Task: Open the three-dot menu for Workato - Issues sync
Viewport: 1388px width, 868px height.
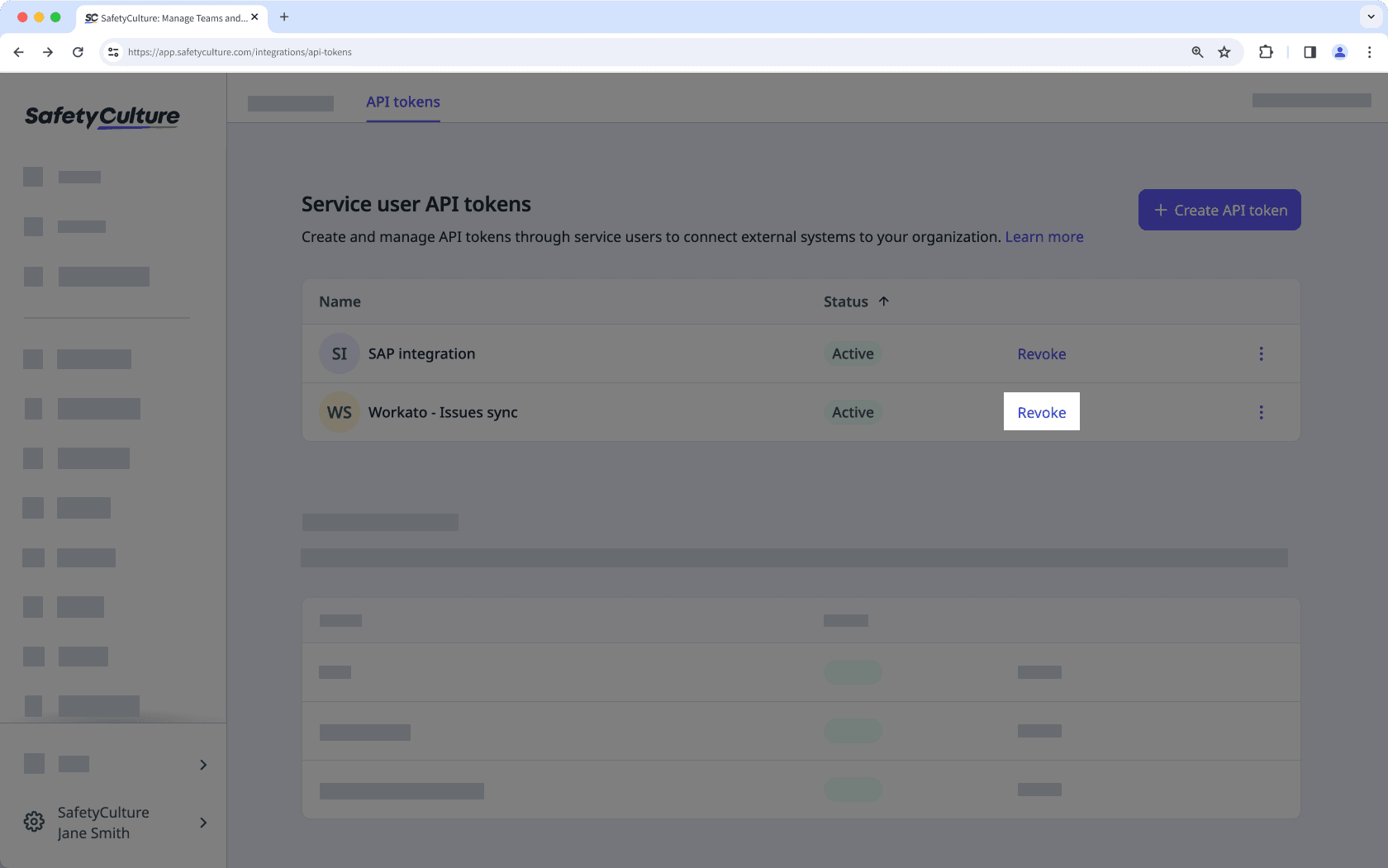Action: (x=1262, y=412)
